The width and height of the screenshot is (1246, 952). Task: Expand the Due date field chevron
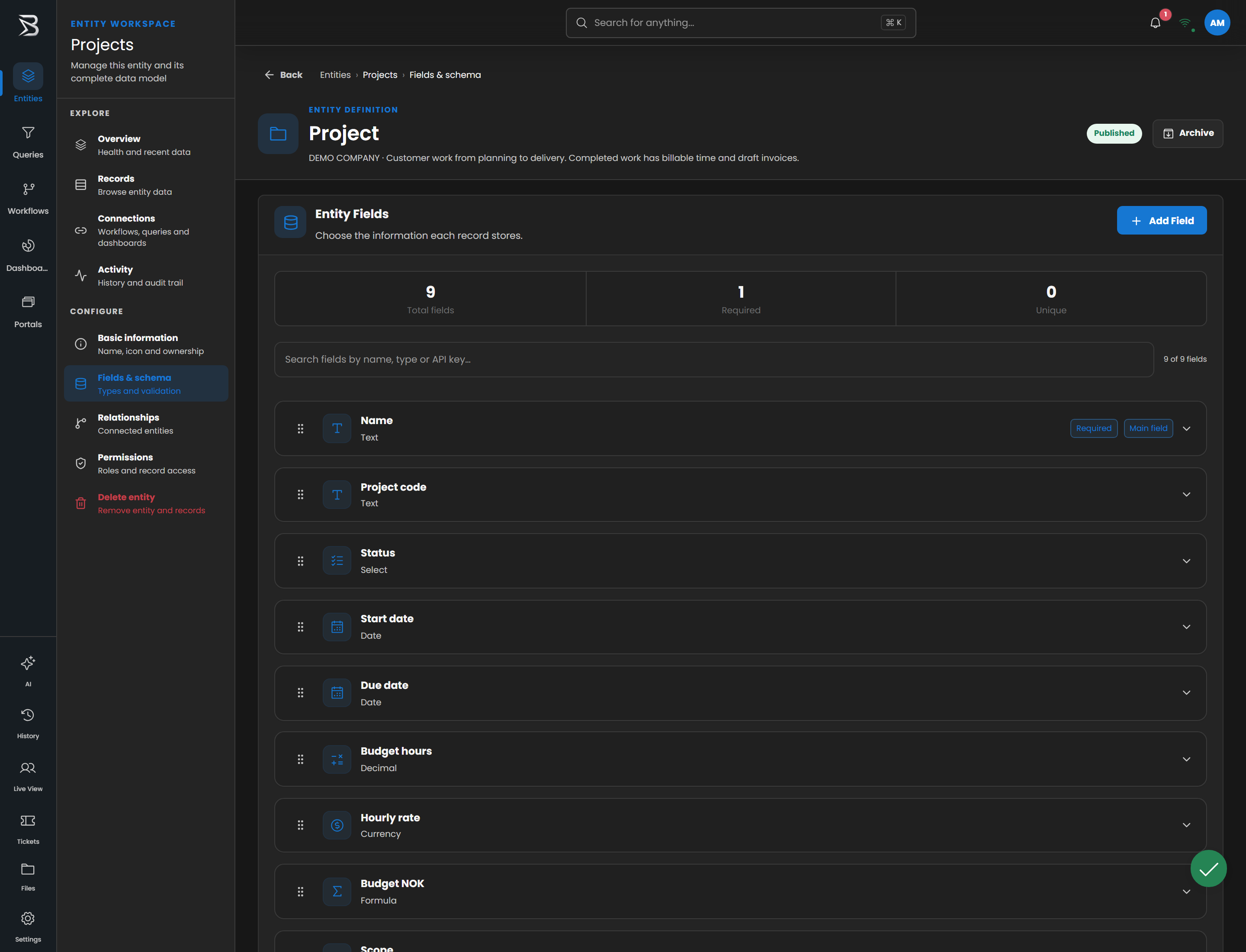1186,692
